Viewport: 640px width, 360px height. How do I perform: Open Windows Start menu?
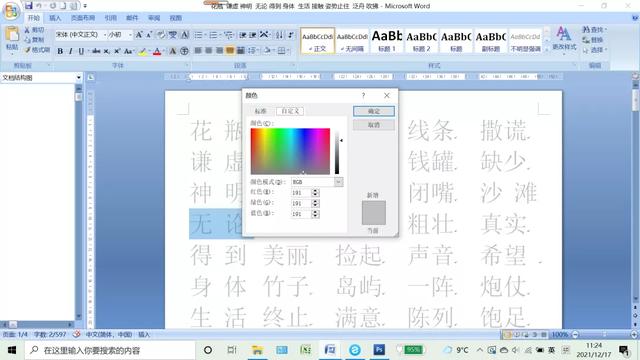point(12,350)
